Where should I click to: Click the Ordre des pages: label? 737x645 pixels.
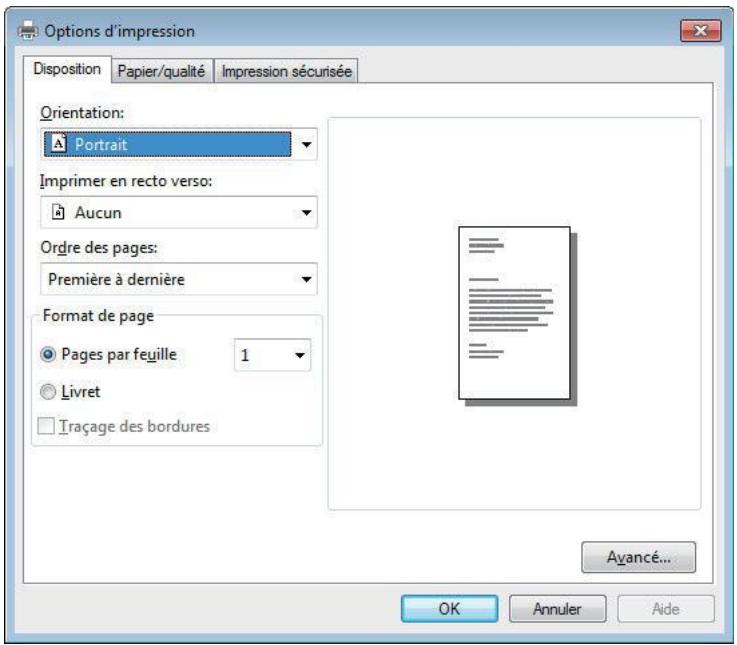click(x=99, y=248)
